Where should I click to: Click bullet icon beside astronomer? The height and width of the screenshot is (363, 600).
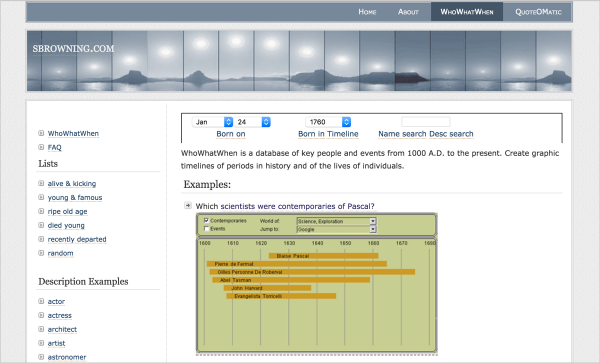coord(41,356)
